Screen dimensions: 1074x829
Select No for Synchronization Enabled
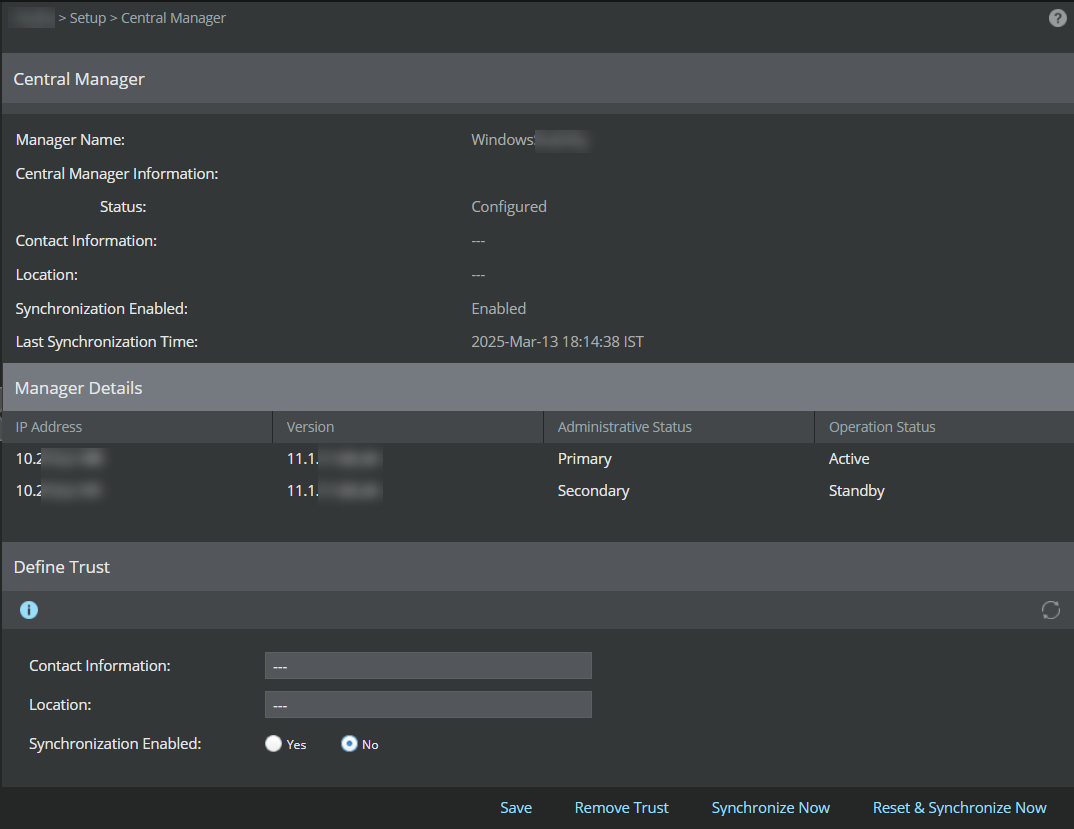[x=349, y=743]
